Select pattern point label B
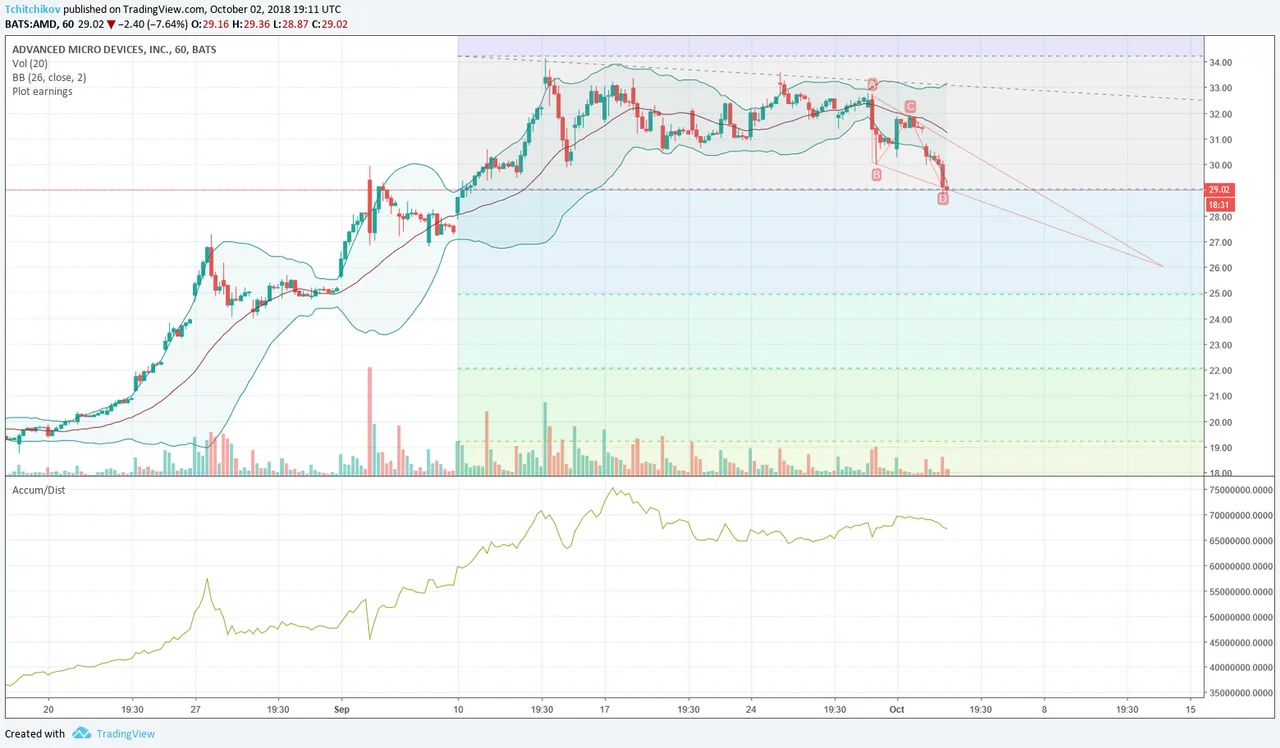Viewport: 1280px width, 748px height. click(x=877, y=175)
